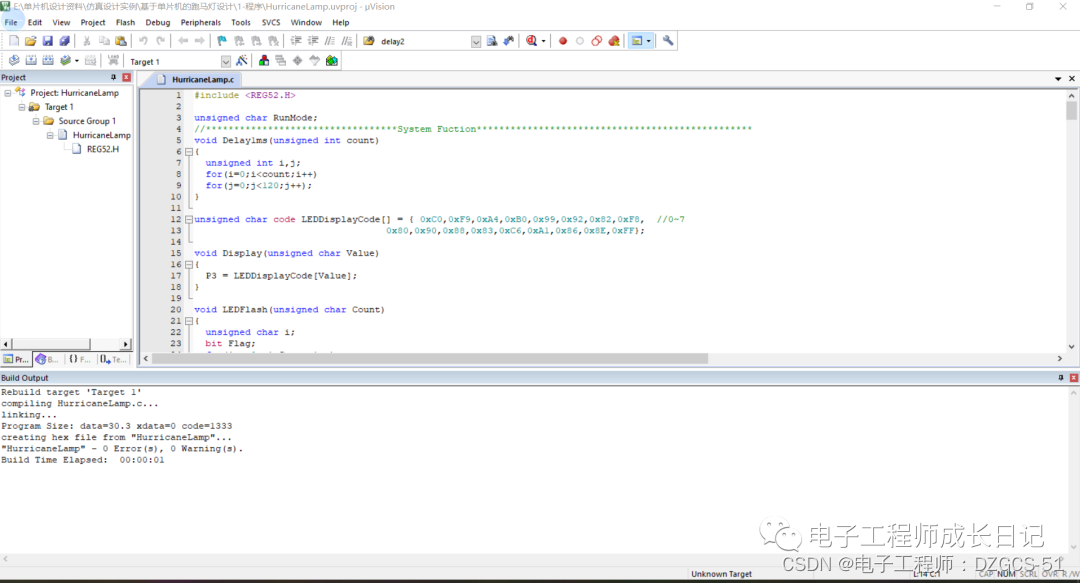This screenshot has height=583, width=1080.
Task: Open the SVCS menu
Action: (271, 22)
